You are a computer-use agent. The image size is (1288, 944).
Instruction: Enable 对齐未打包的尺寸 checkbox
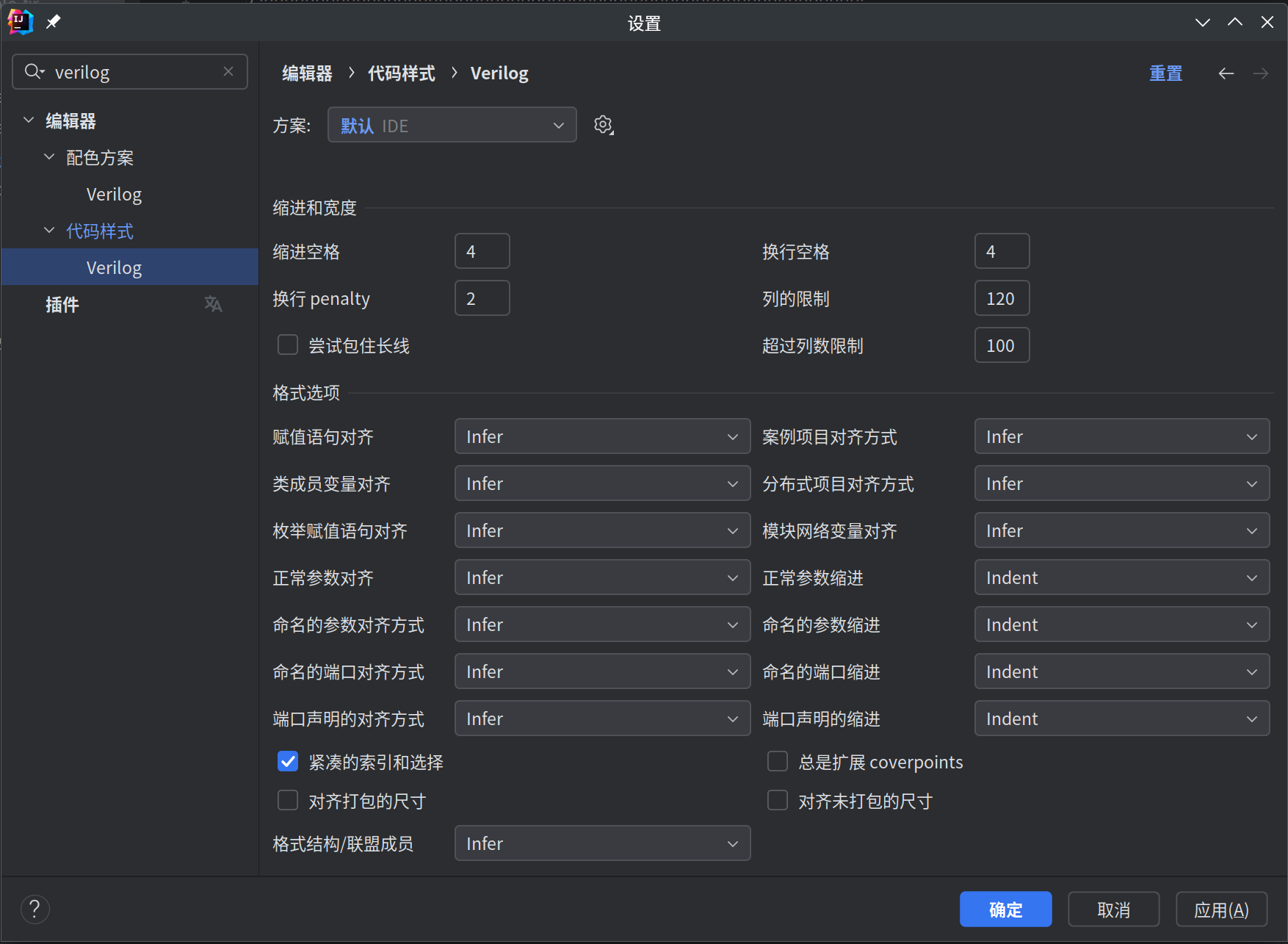coord(778,801)
